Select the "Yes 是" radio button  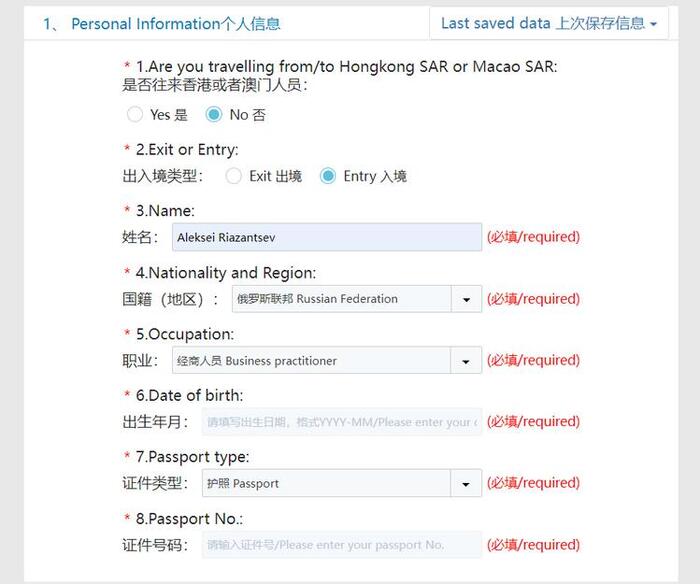135,114
